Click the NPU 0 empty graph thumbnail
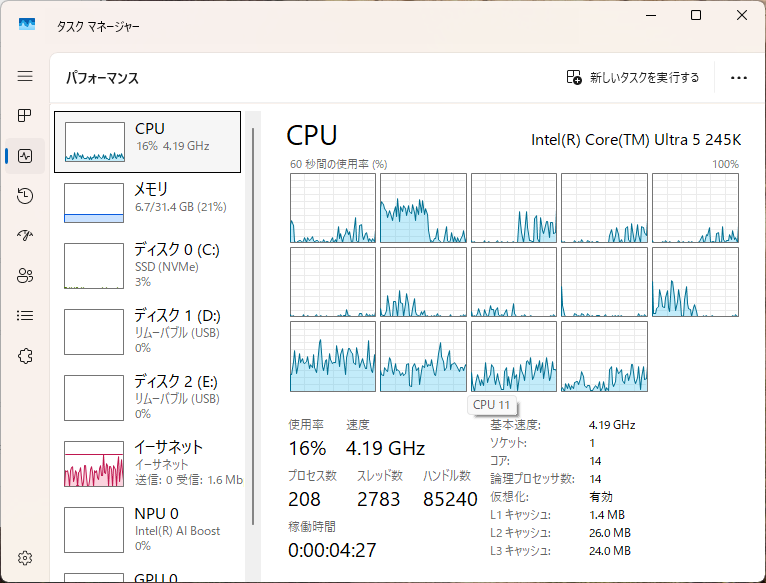This screenshot has width=766, height=583. click(x=94, y=530)
